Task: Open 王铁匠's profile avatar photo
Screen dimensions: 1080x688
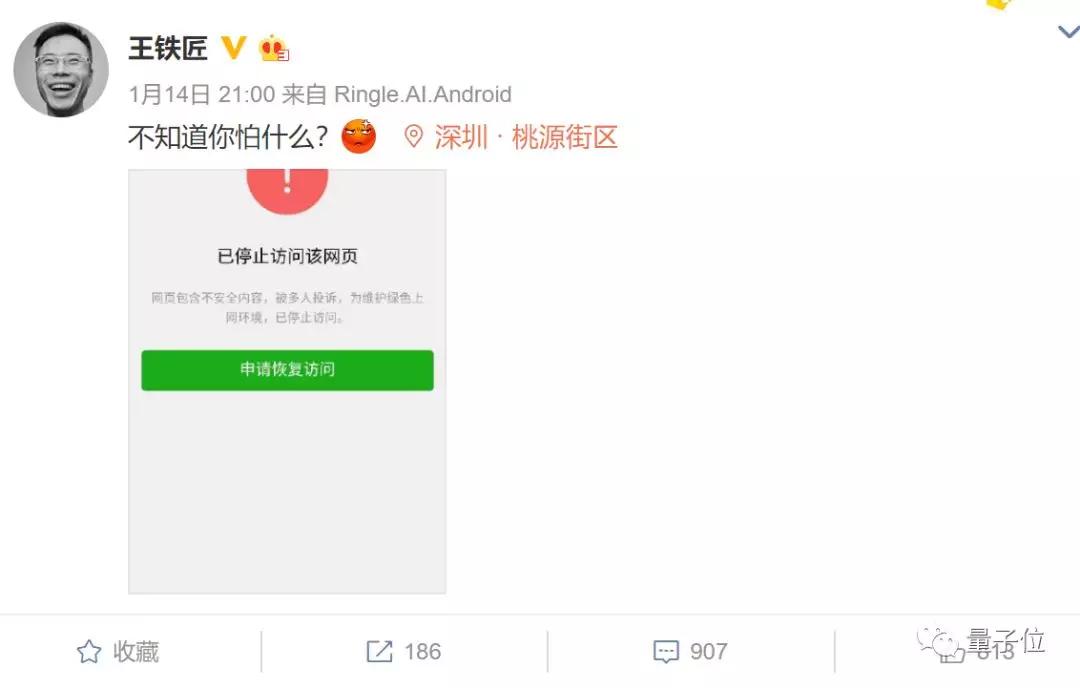Action: (x=61, y=70)
